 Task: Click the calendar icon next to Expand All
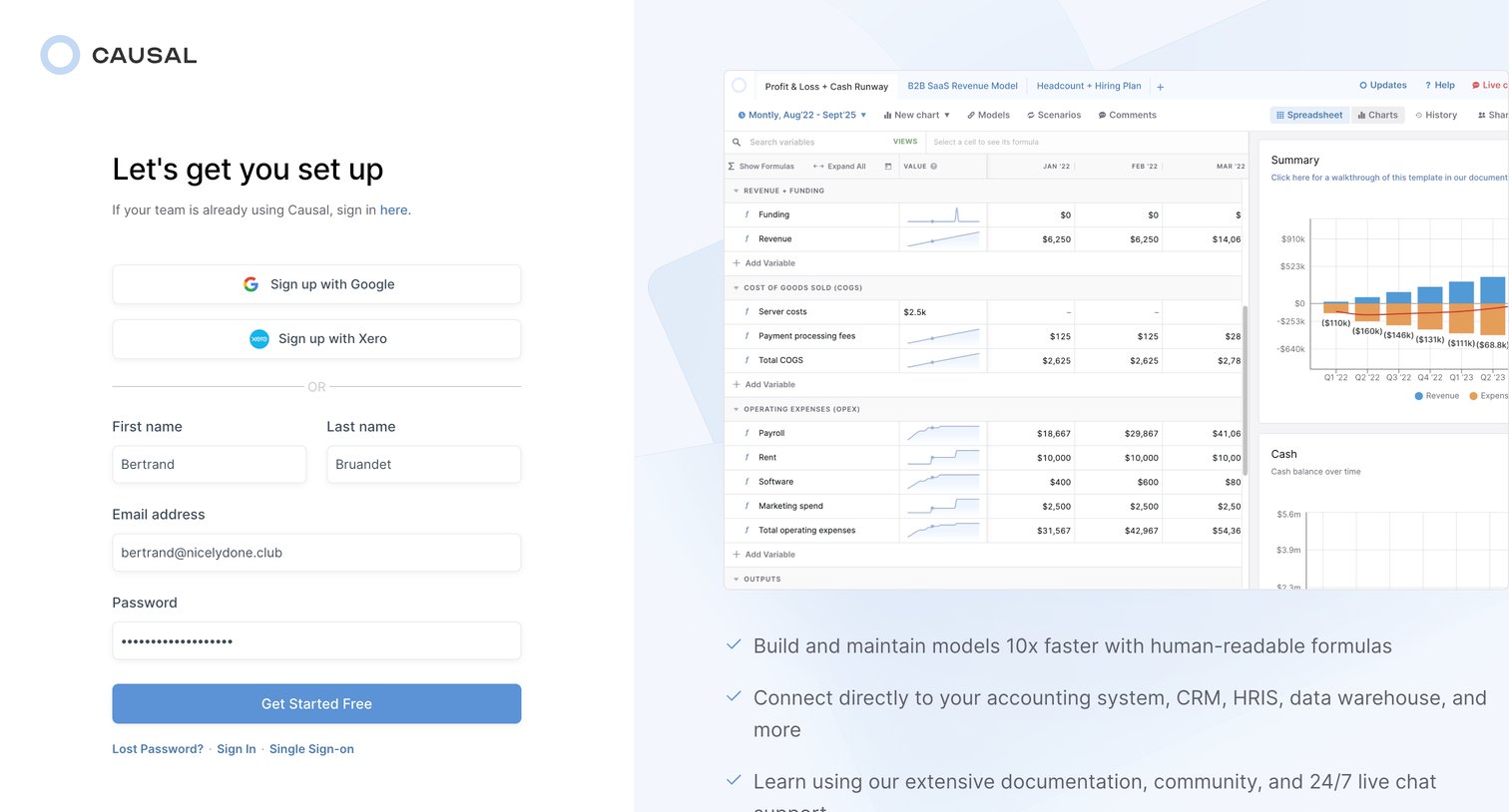(x=888, y=167)
